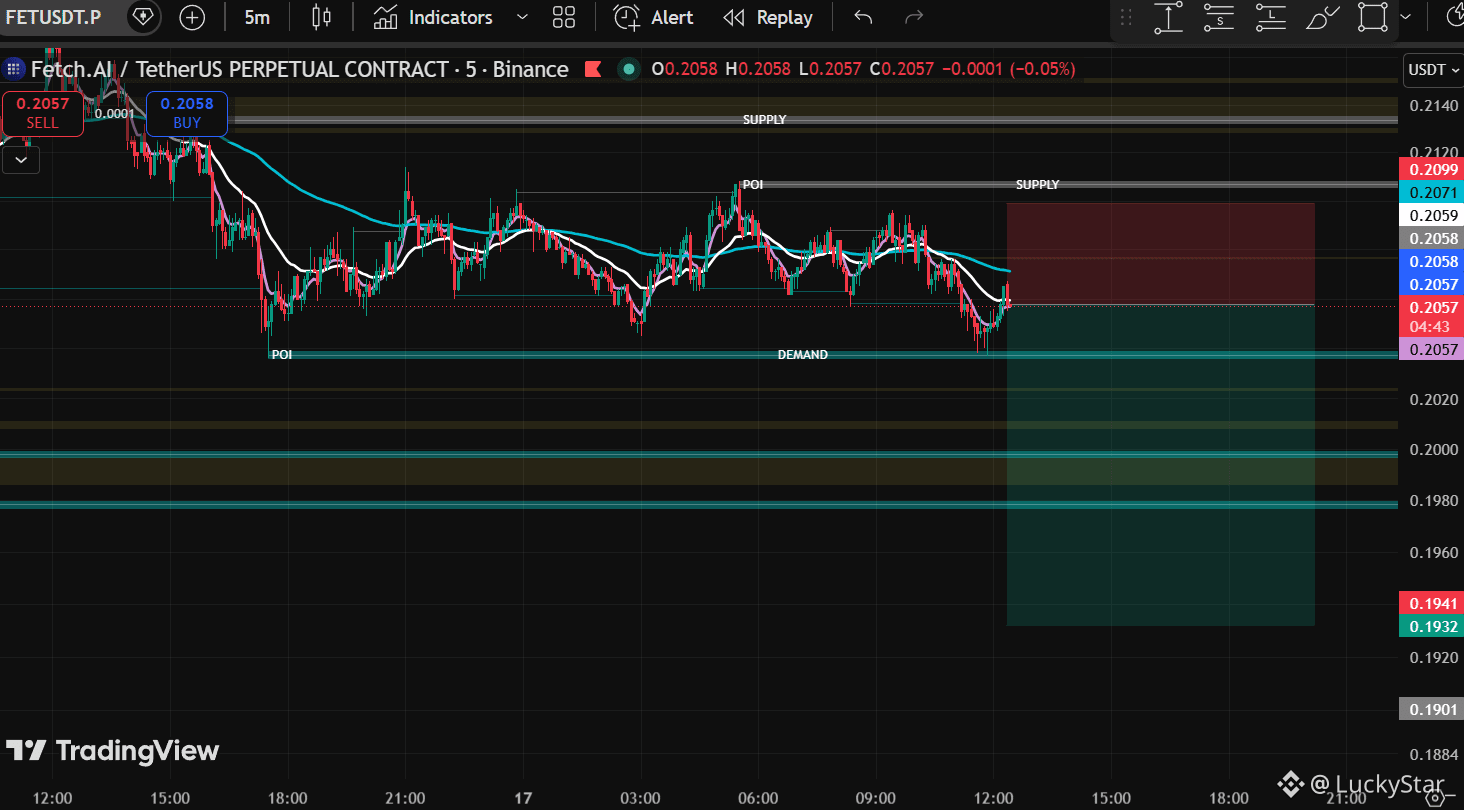The height and width of the screenshot is (810, 1464).
Task: Click the red 0.1941 price label
Action: click(1432, 603)
